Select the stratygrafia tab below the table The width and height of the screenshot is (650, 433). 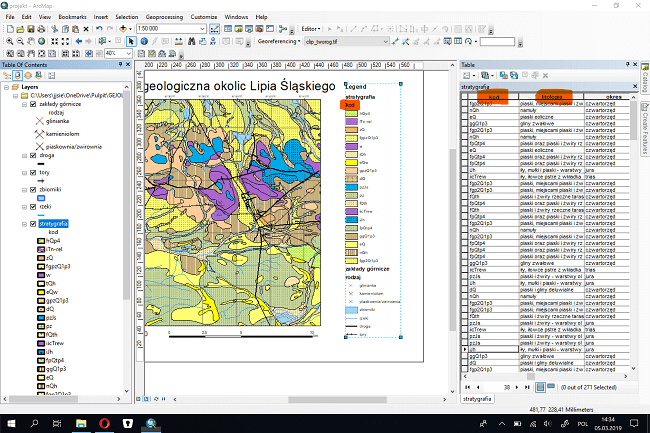477,399
